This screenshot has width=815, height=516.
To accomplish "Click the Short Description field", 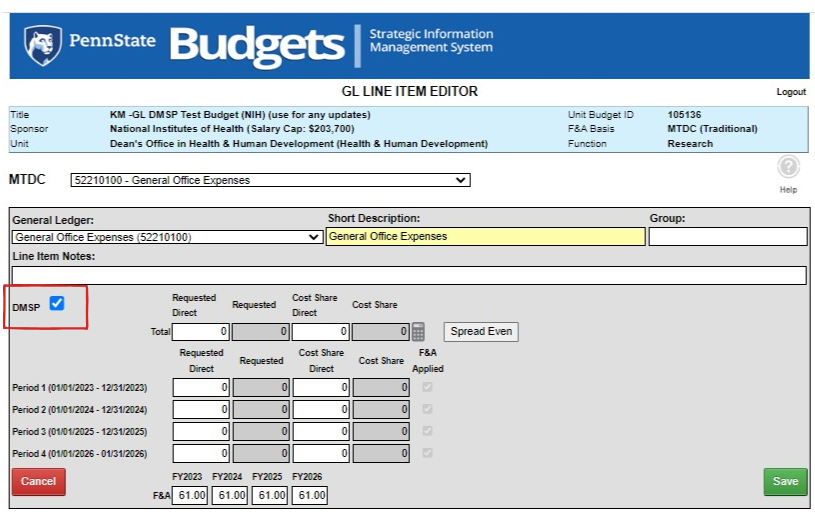I will (485, 236).
